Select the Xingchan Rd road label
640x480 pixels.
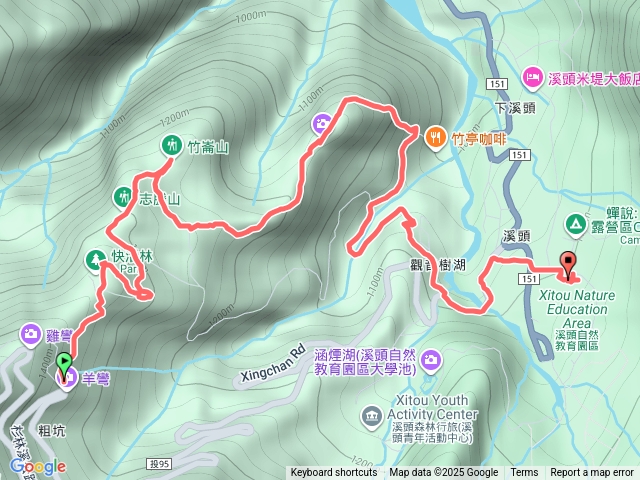click(273, 363)
